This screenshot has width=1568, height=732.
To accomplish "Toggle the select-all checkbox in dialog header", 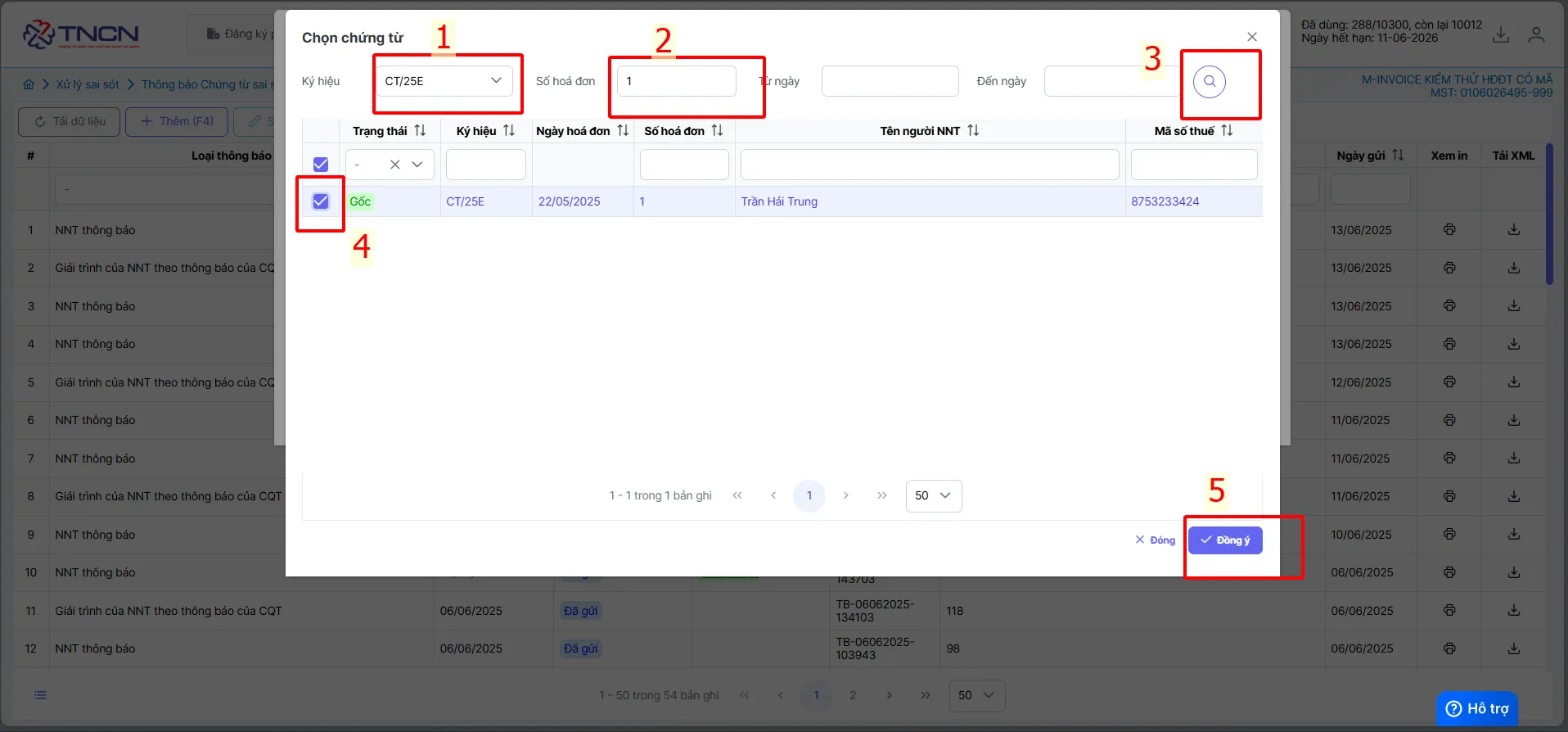I will pos(321,165).
